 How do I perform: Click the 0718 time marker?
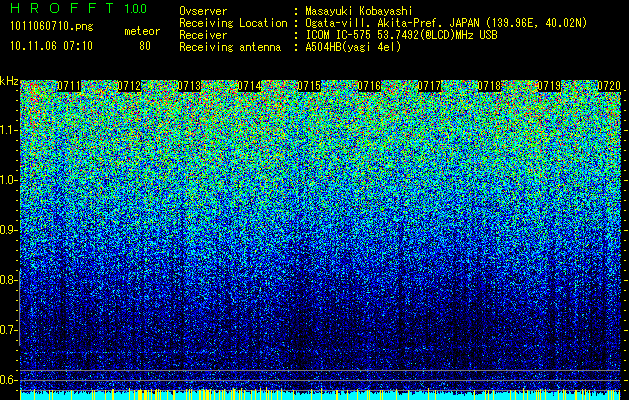click(489, 86)
